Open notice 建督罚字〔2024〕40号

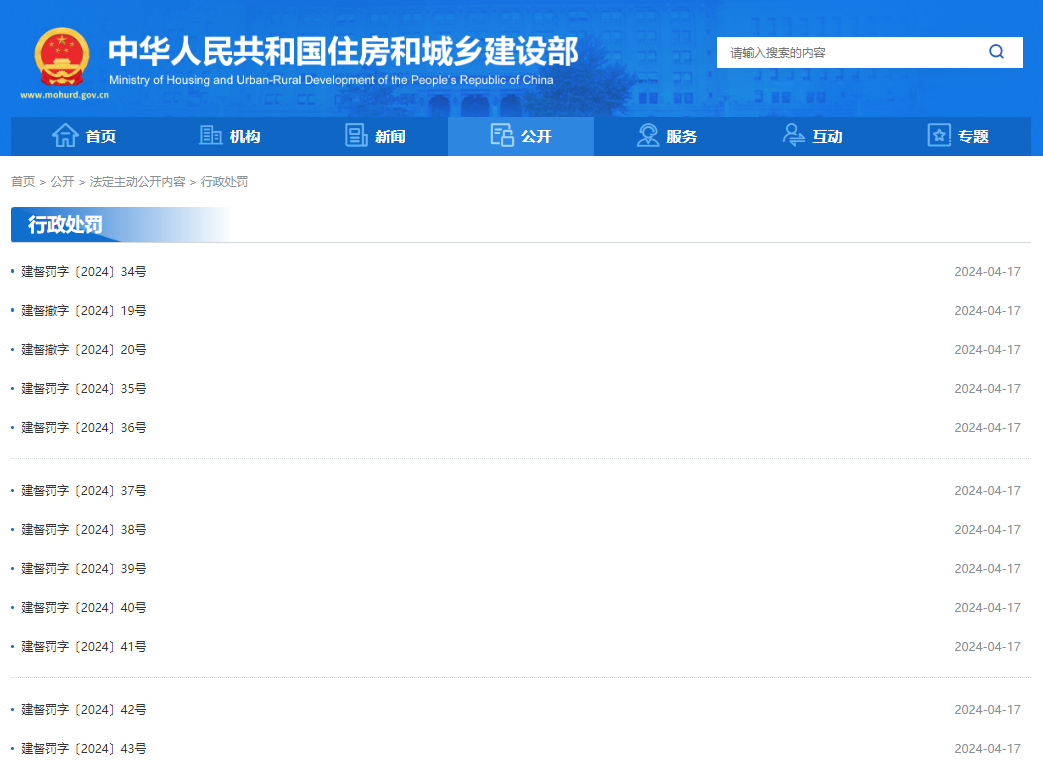84,608
